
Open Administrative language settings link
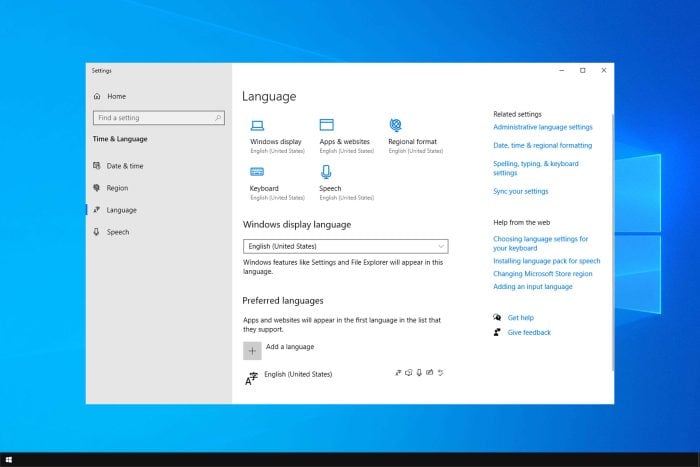[543, 127]
